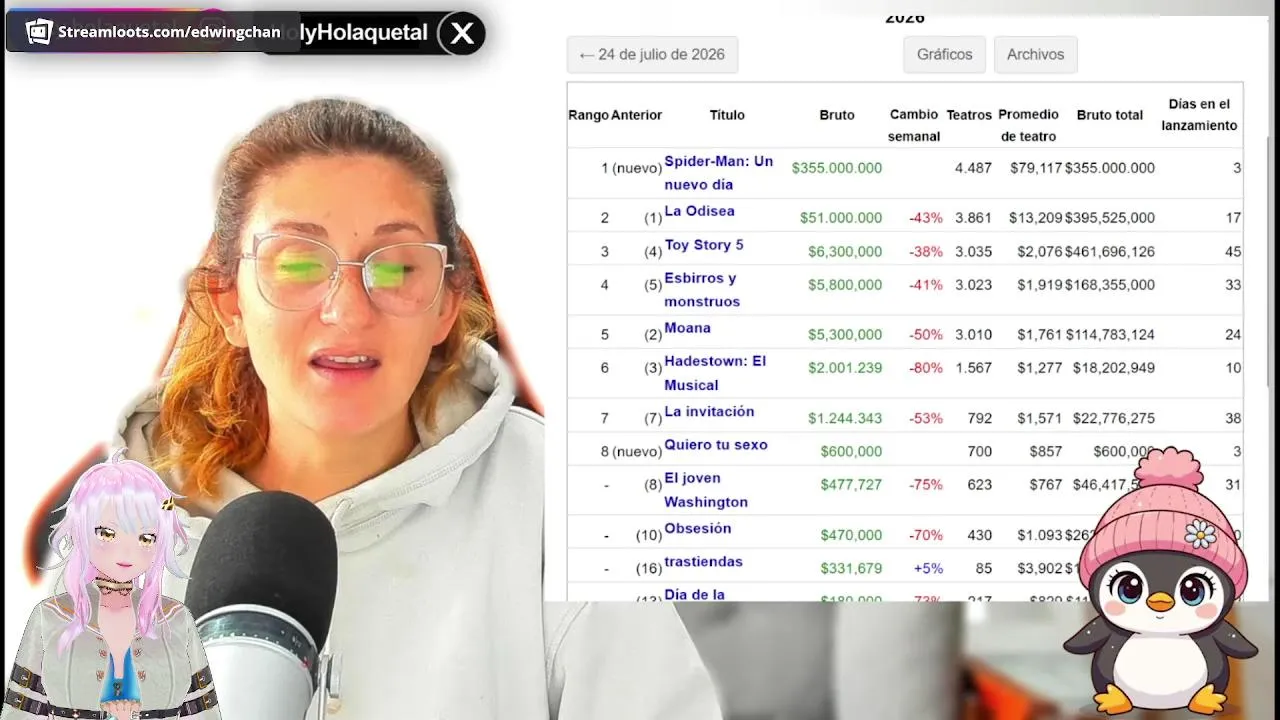Click the Título column header

(727, 115)
